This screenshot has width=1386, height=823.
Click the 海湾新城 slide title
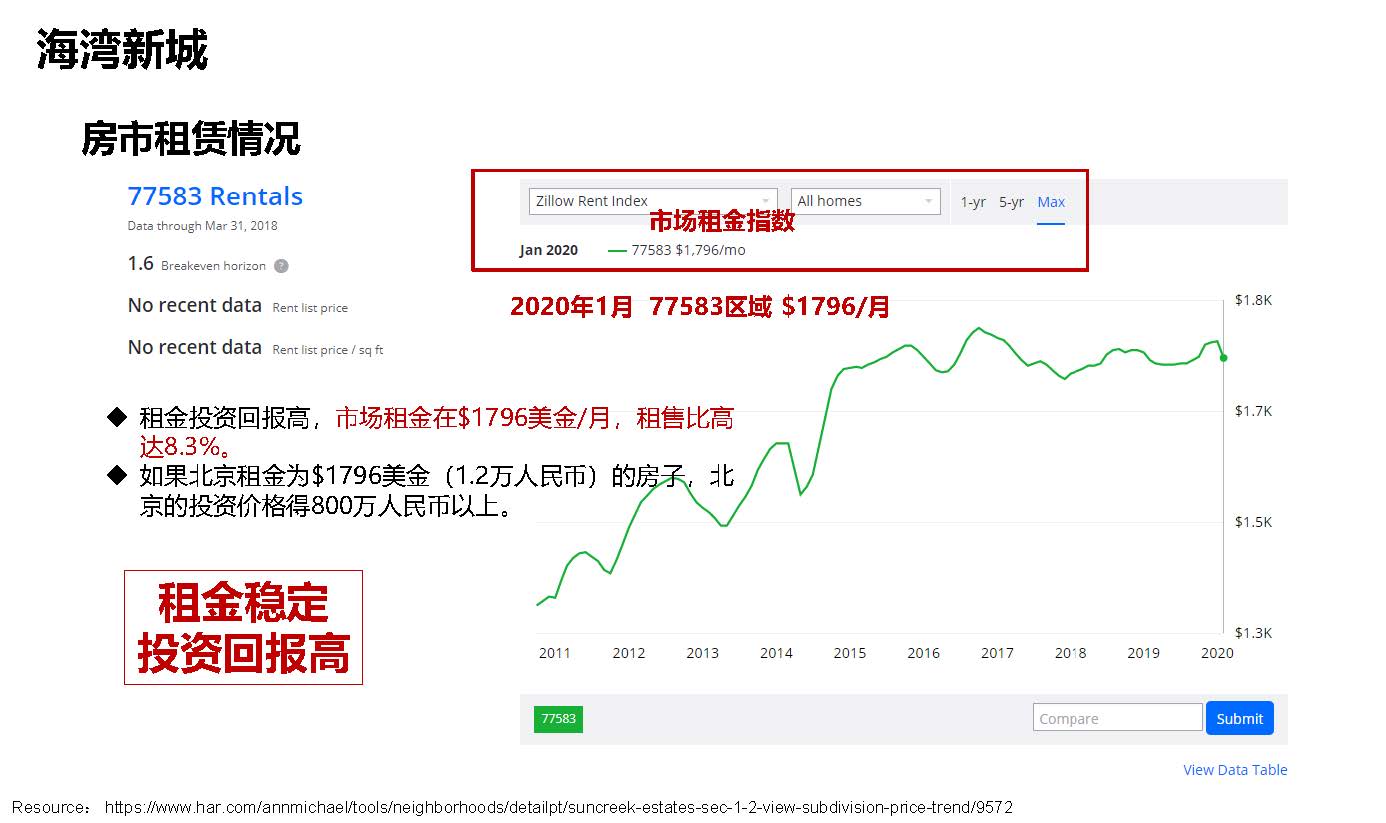(122, 49)
